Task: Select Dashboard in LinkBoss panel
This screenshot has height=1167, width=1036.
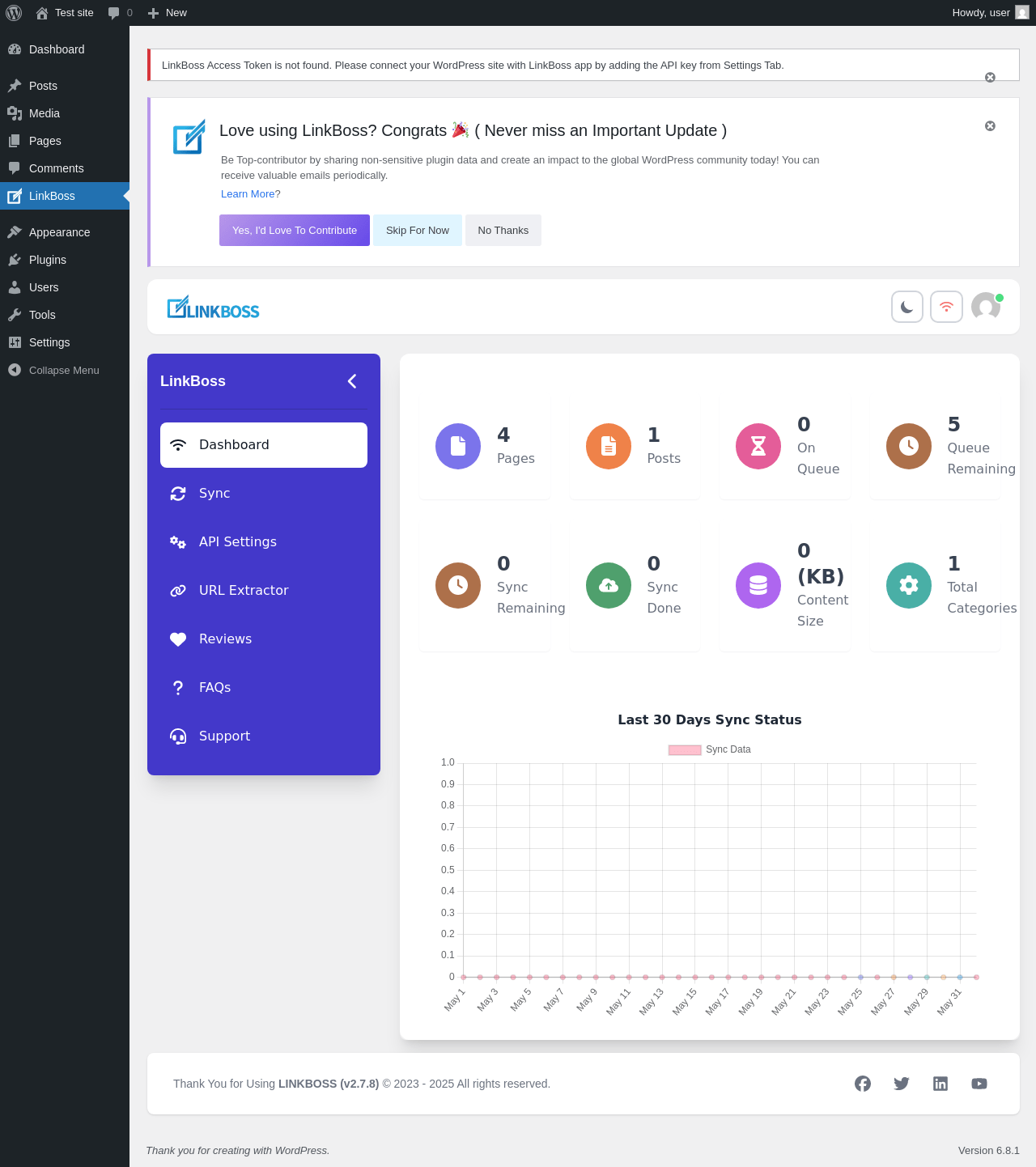Action: [x=264, y=445]
